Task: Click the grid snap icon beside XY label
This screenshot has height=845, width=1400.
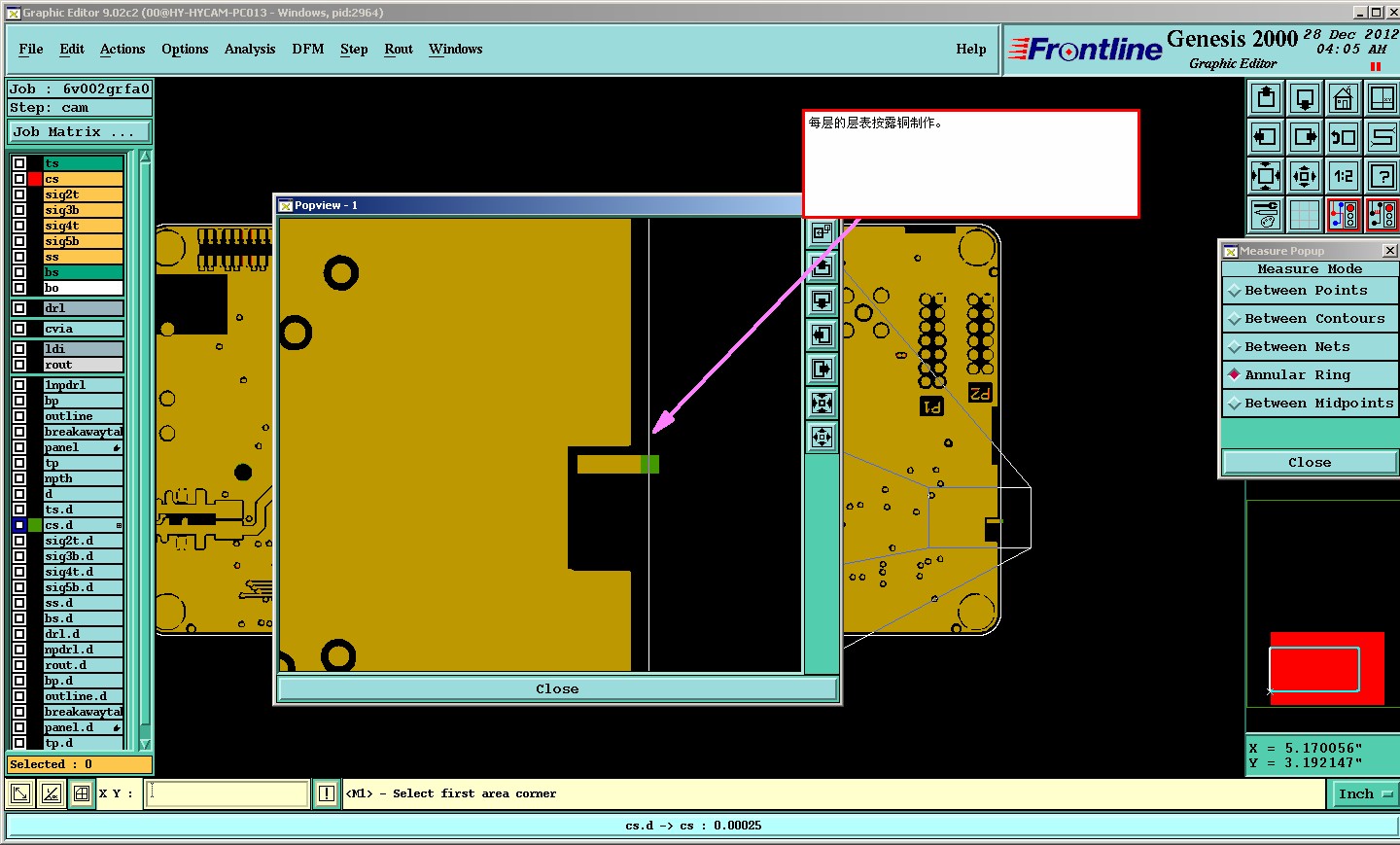Action: [82, 793]
